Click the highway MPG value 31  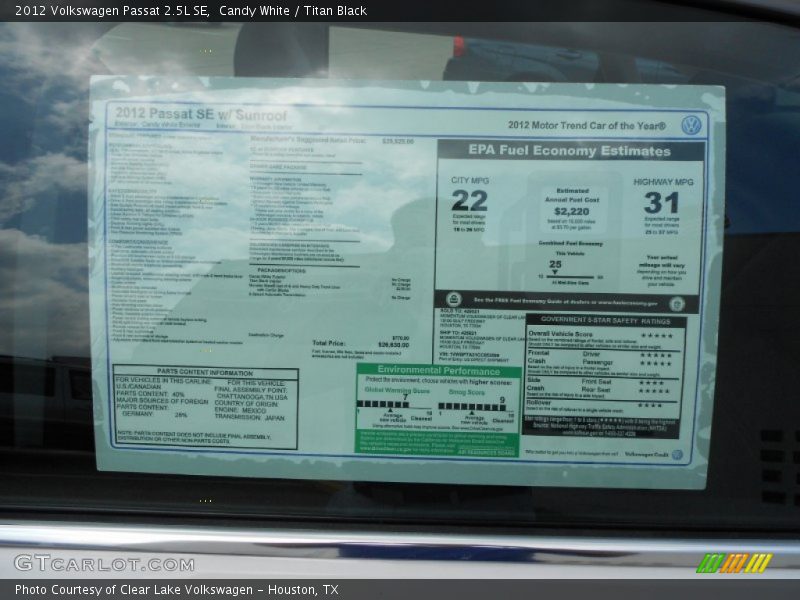click(x=661, y=203)
